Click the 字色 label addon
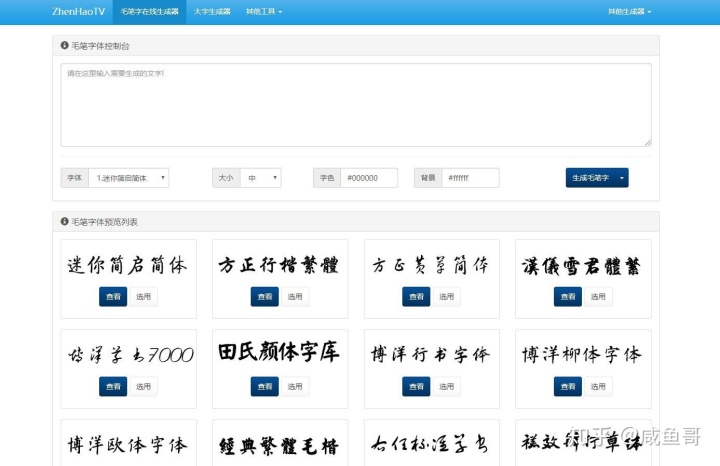The width and height of the screenshot is (720, 466). click(327, 178)
